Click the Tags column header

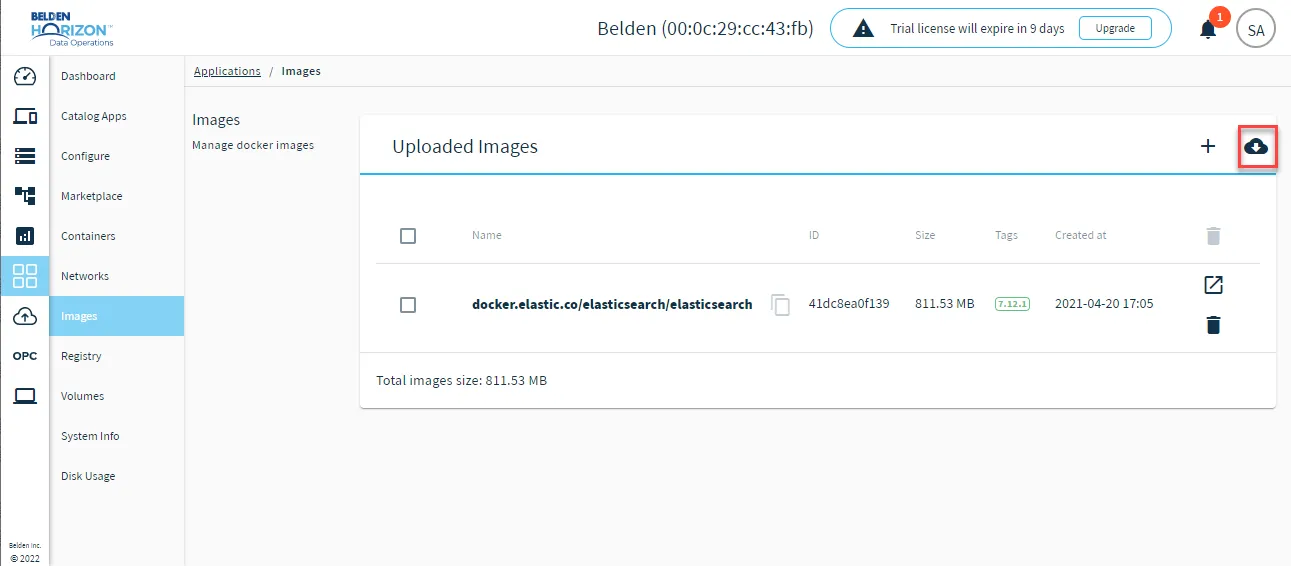(x=1006, y=235)
